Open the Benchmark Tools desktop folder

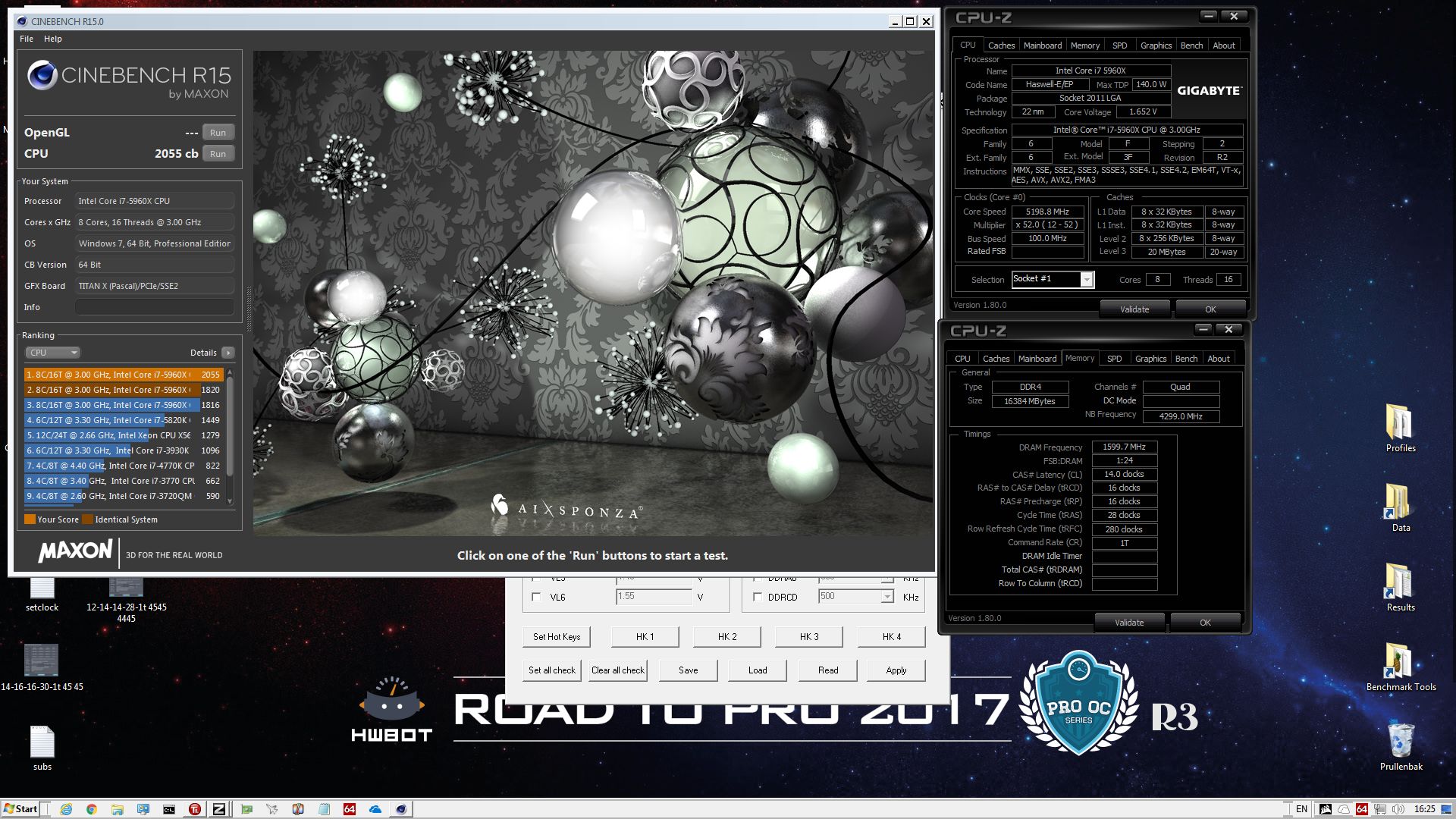tap(1401, 667)
